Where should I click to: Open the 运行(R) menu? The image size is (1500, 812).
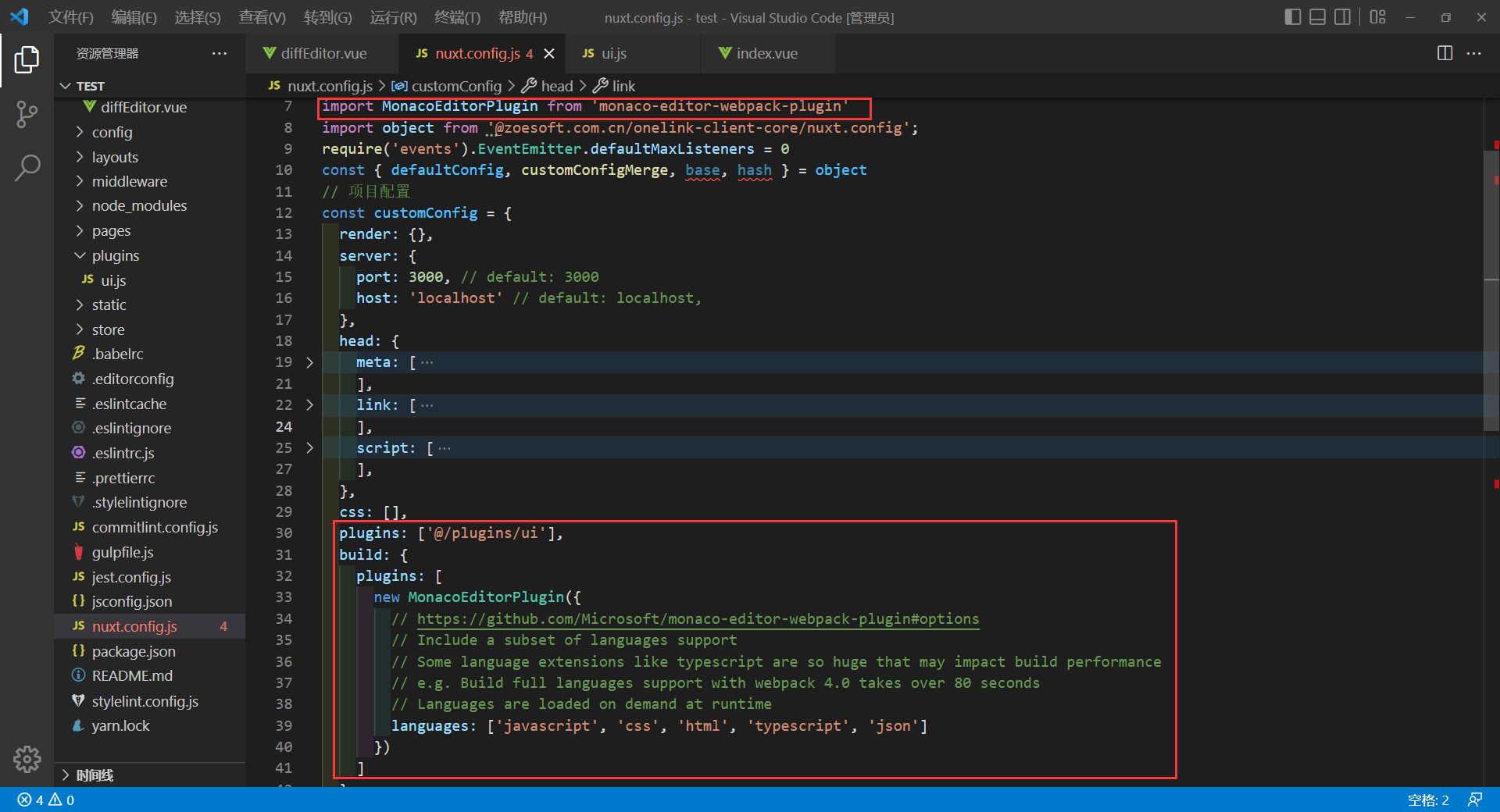click(394, 17)
